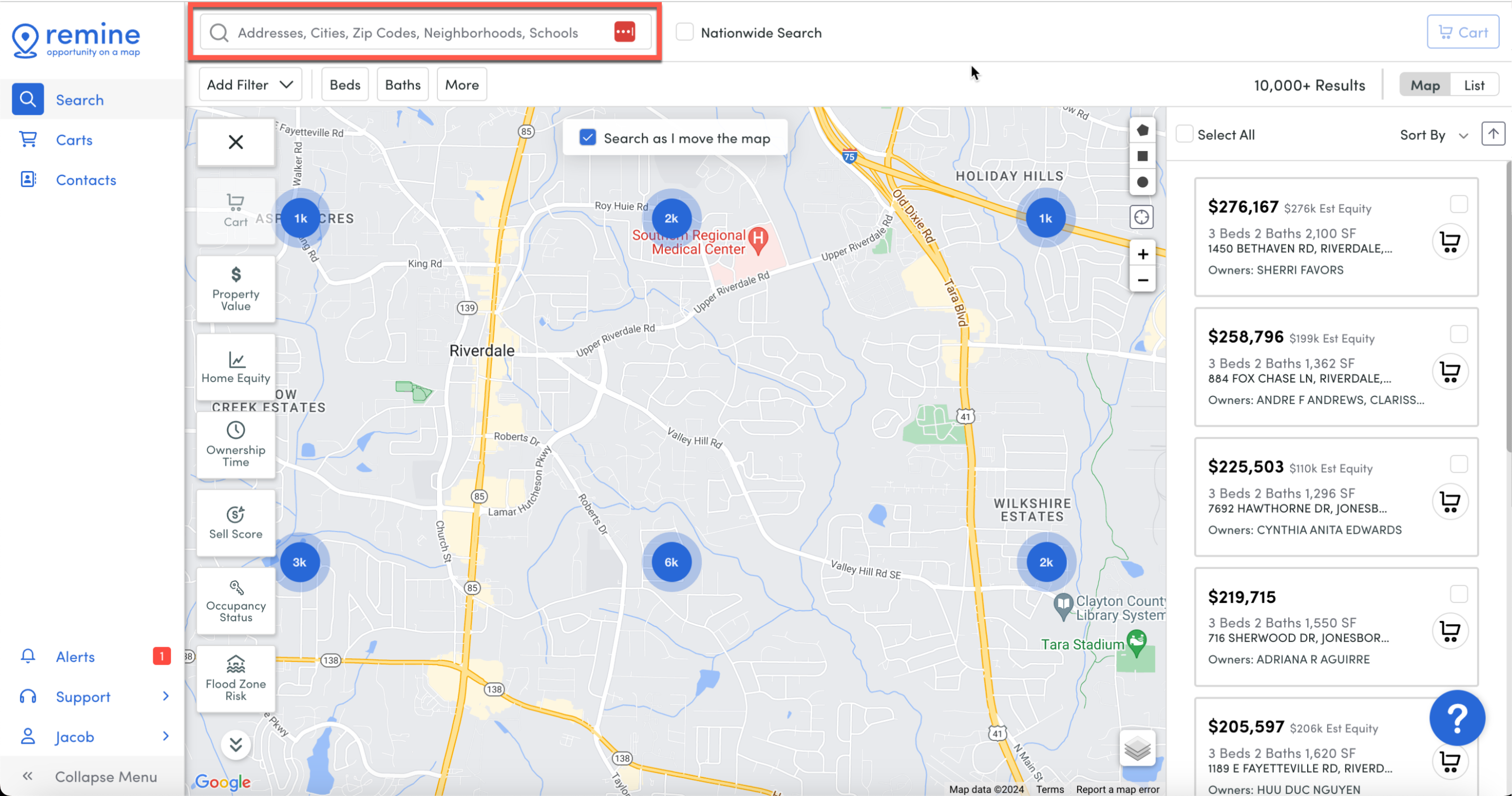Open Google Maps Terms link

[x=1049, y=789]
